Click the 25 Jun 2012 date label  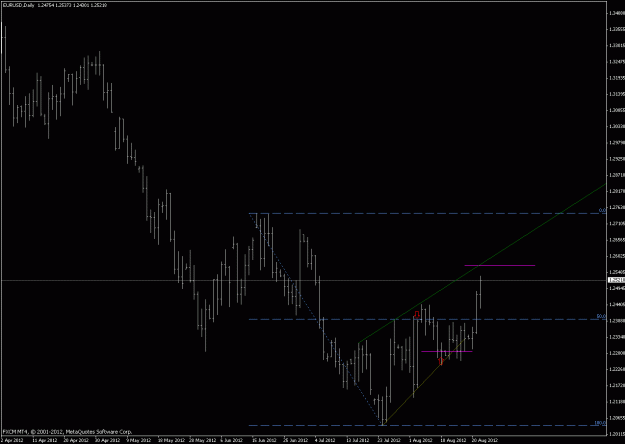pyautogui.click(x=295, y=440)
